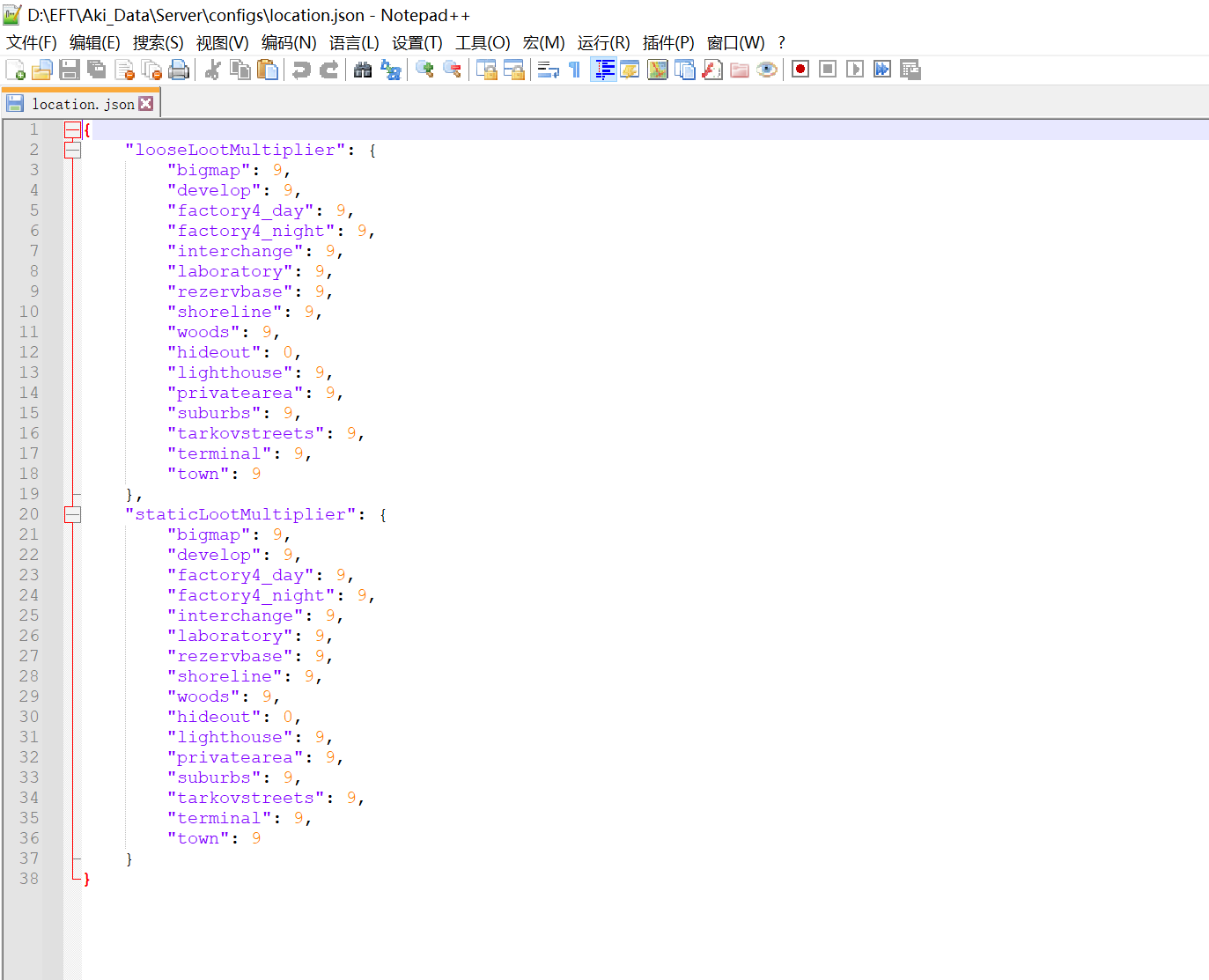Open the 语言(L) menu
Viewport: 1209px width, 980px height.
[354, 42]
